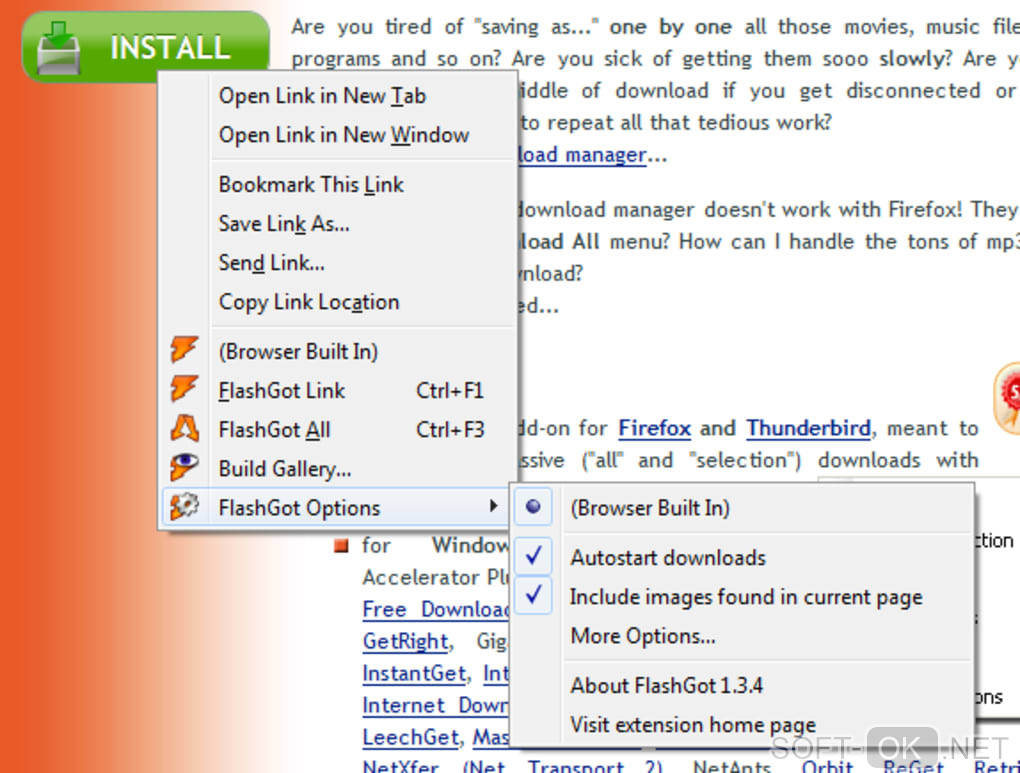
Task: Select Save Link As menu entry
Action: point(284,224)
